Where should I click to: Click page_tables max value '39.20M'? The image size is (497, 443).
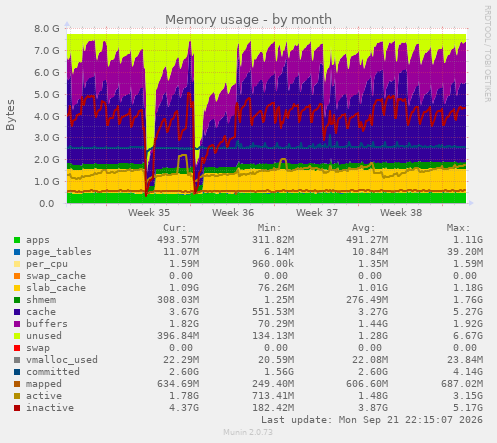click(x=465, y=252)
